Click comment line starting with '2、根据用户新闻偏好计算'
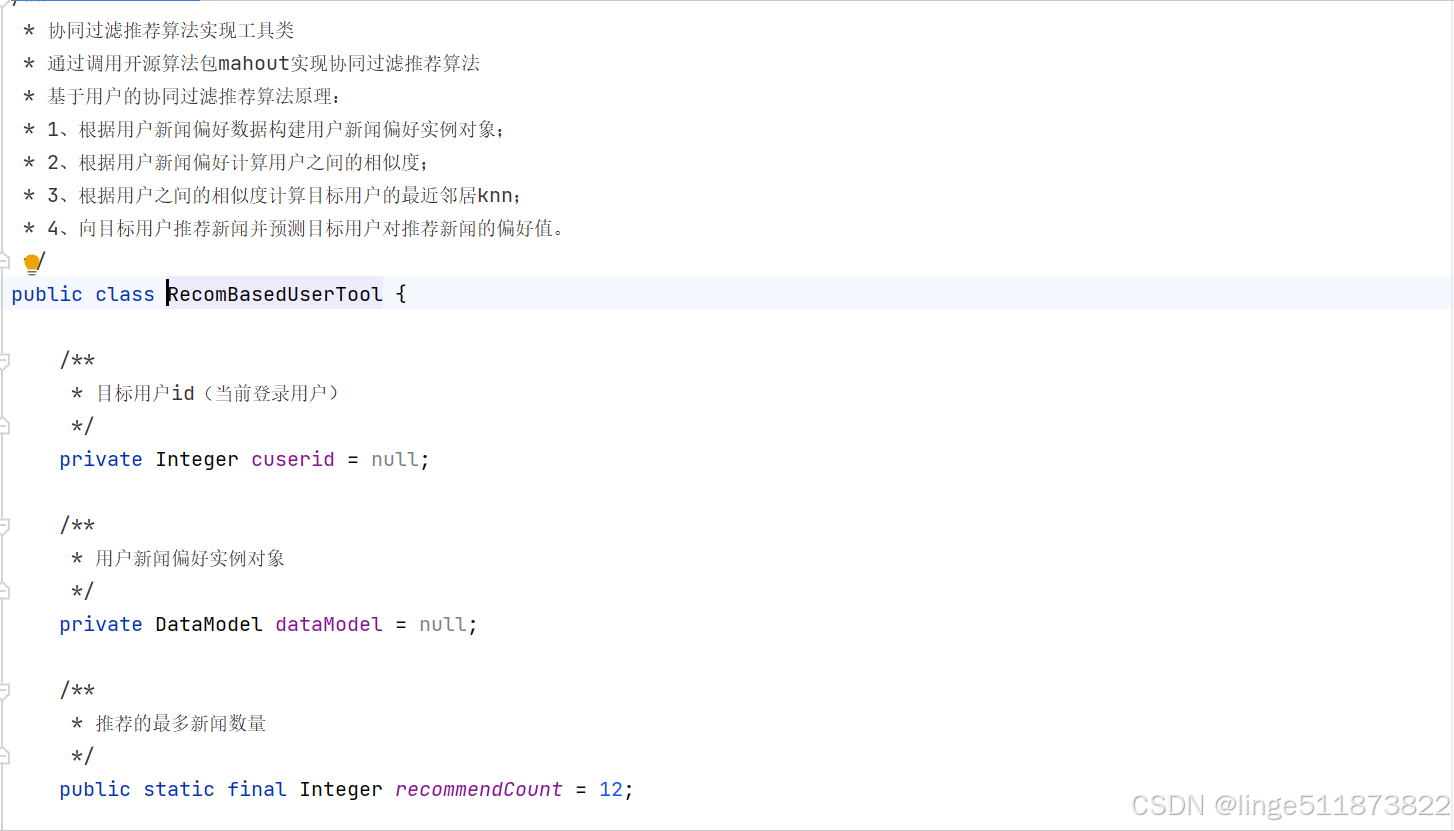Image resolution: width=1454 pixels, height=831 pixels. point(238,163)
